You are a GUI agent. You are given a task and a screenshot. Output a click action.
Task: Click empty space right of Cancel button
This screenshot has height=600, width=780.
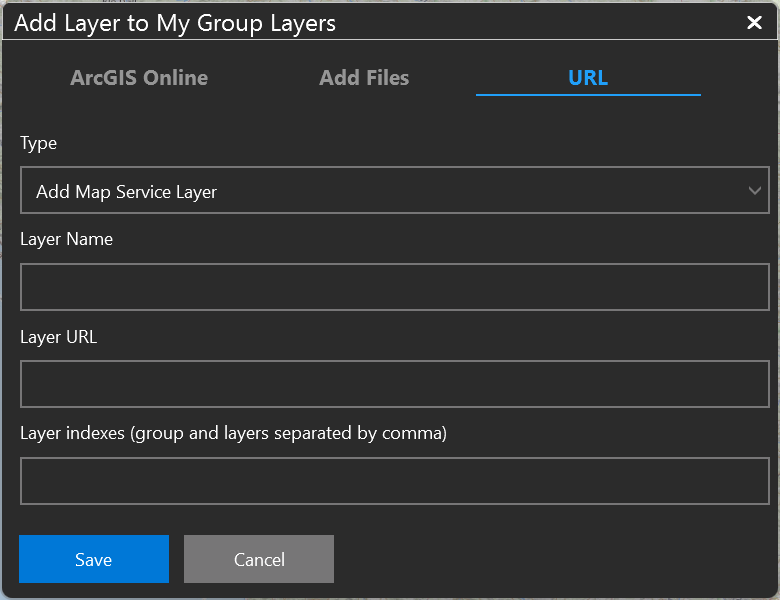(550, 559)
